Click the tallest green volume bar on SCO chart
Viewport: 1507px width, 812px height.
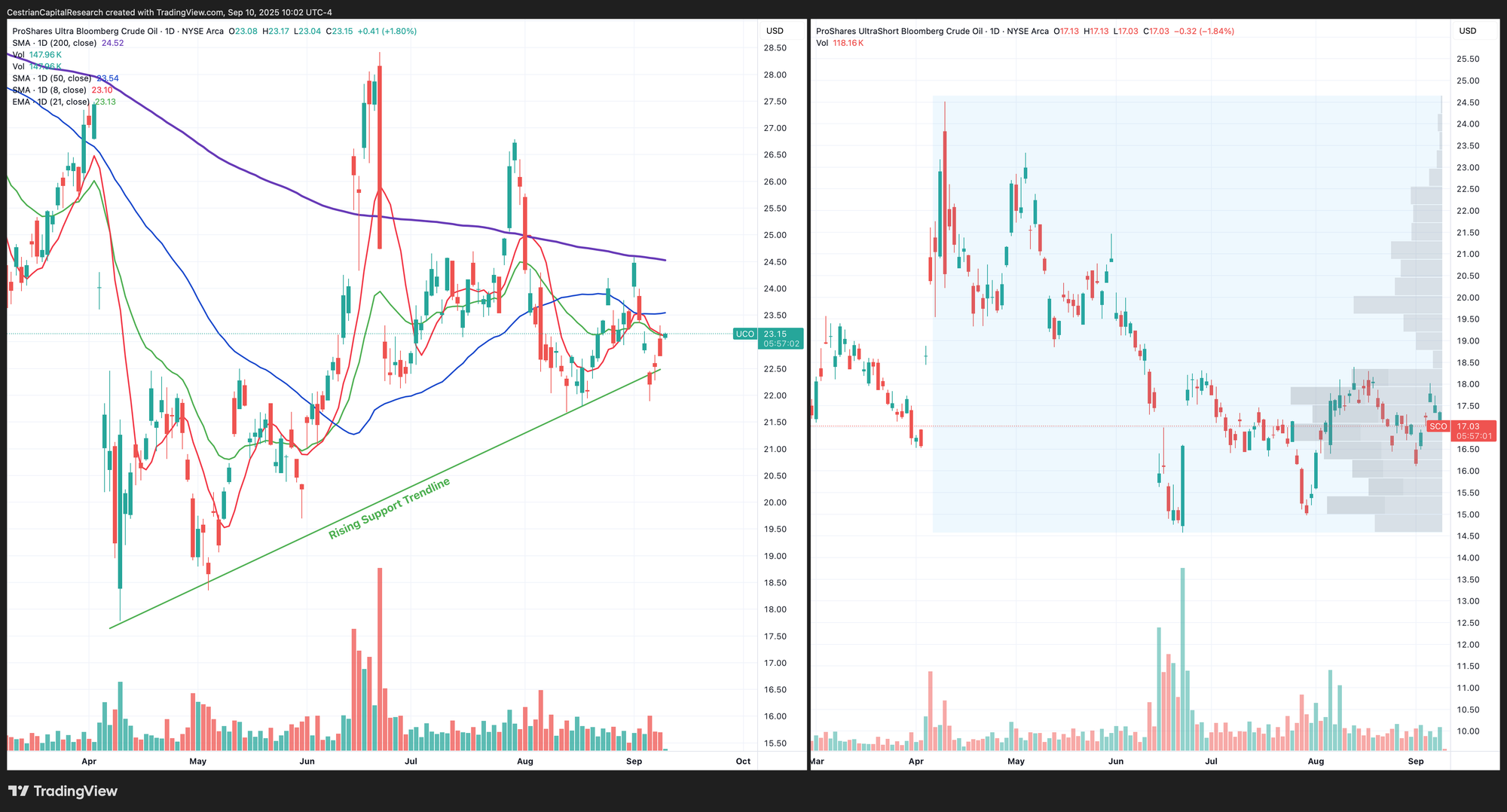point(1183,659)
